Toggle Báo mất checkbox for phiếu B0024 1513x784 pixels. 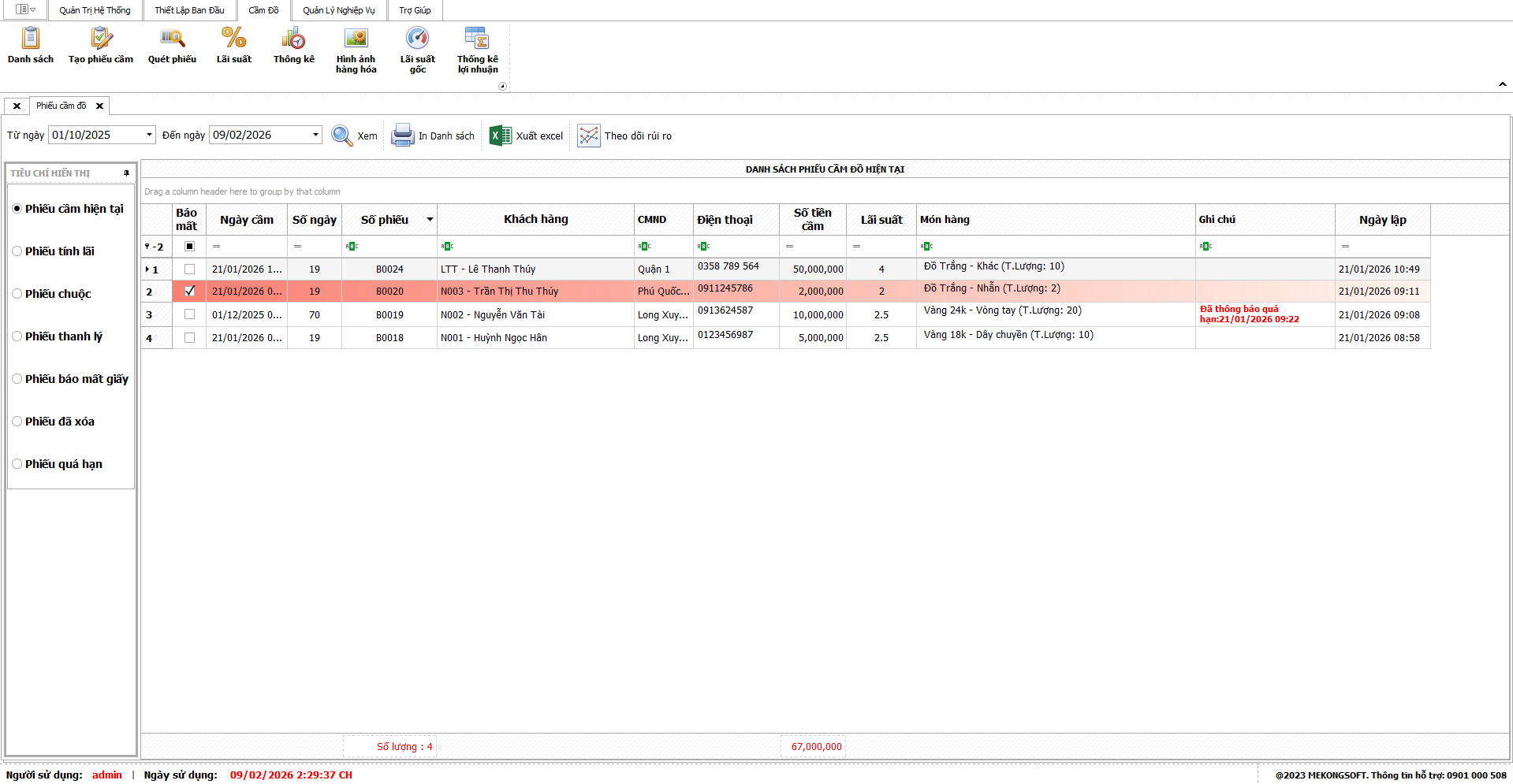pos(189,269)
